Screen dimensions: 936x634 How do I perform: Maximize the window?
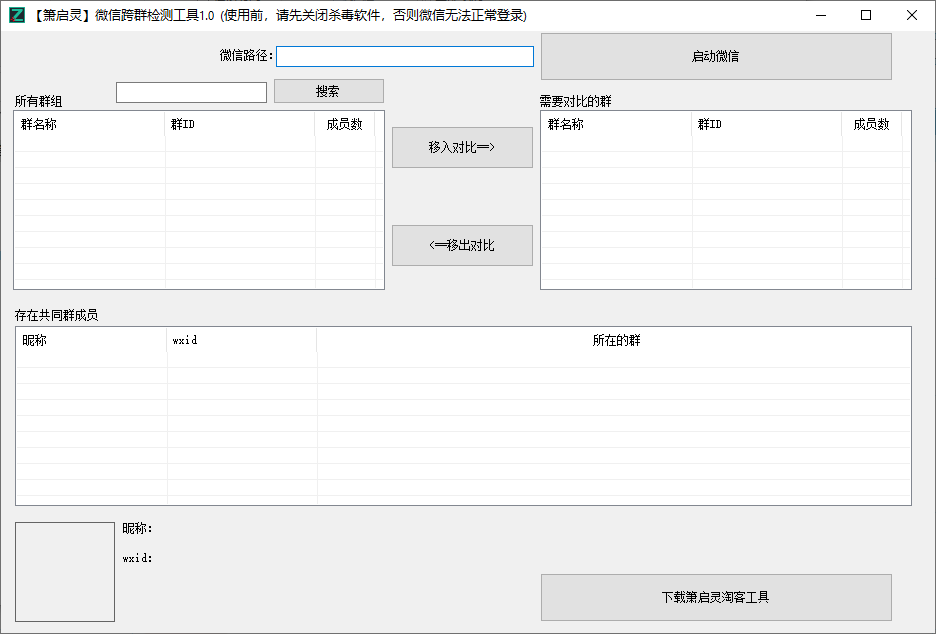click(866, 16)
